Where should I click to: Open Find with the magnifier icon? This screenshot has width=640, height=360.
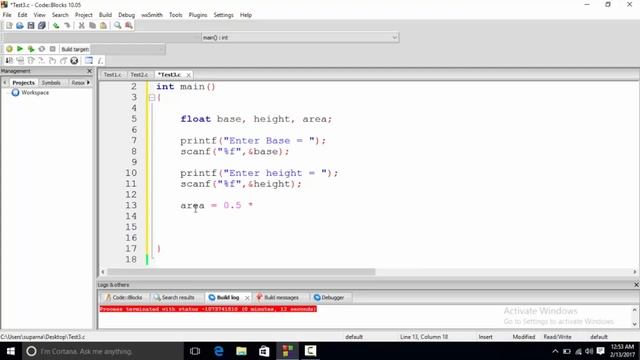[x=118, y=26]
